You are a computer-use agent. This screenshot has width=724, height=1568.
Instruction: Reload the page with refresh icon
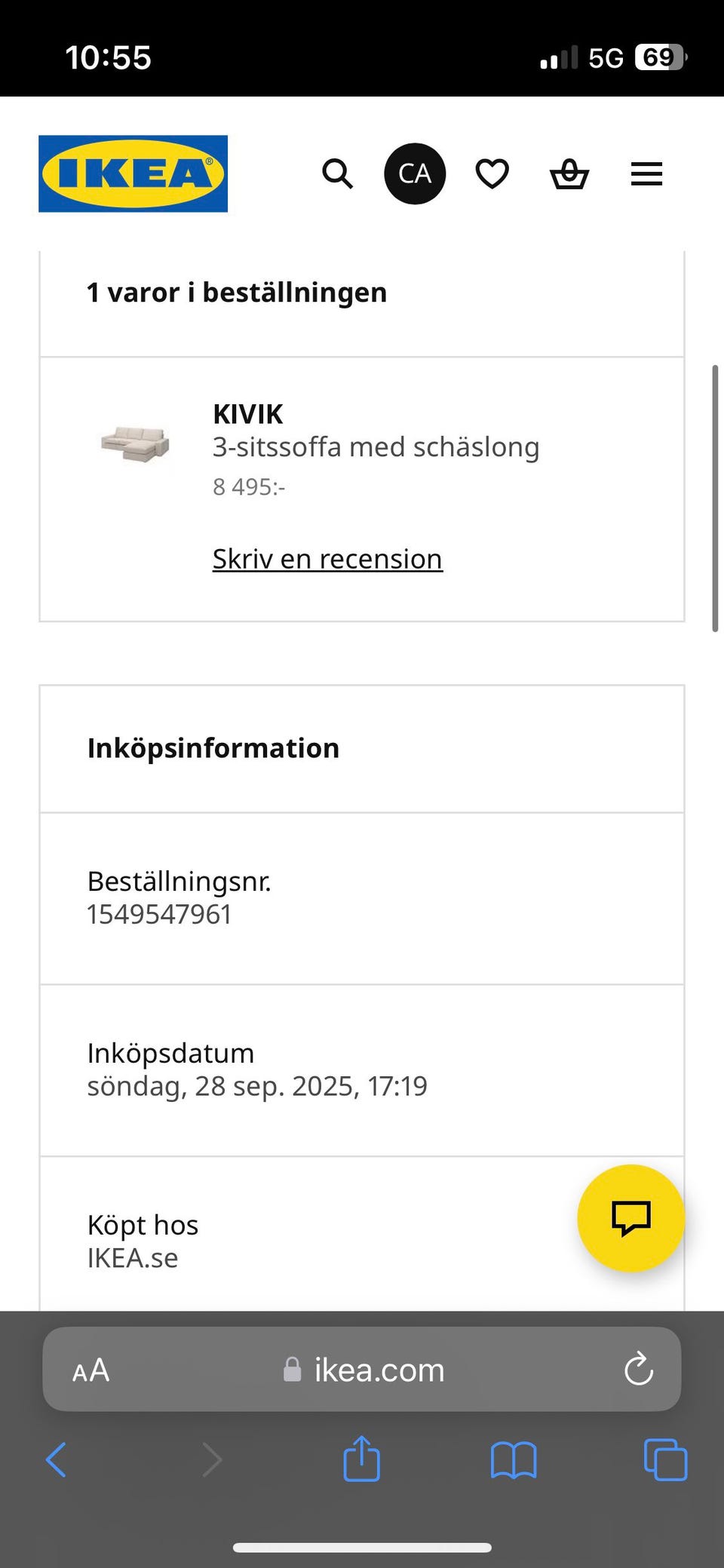pos(638,1369)
